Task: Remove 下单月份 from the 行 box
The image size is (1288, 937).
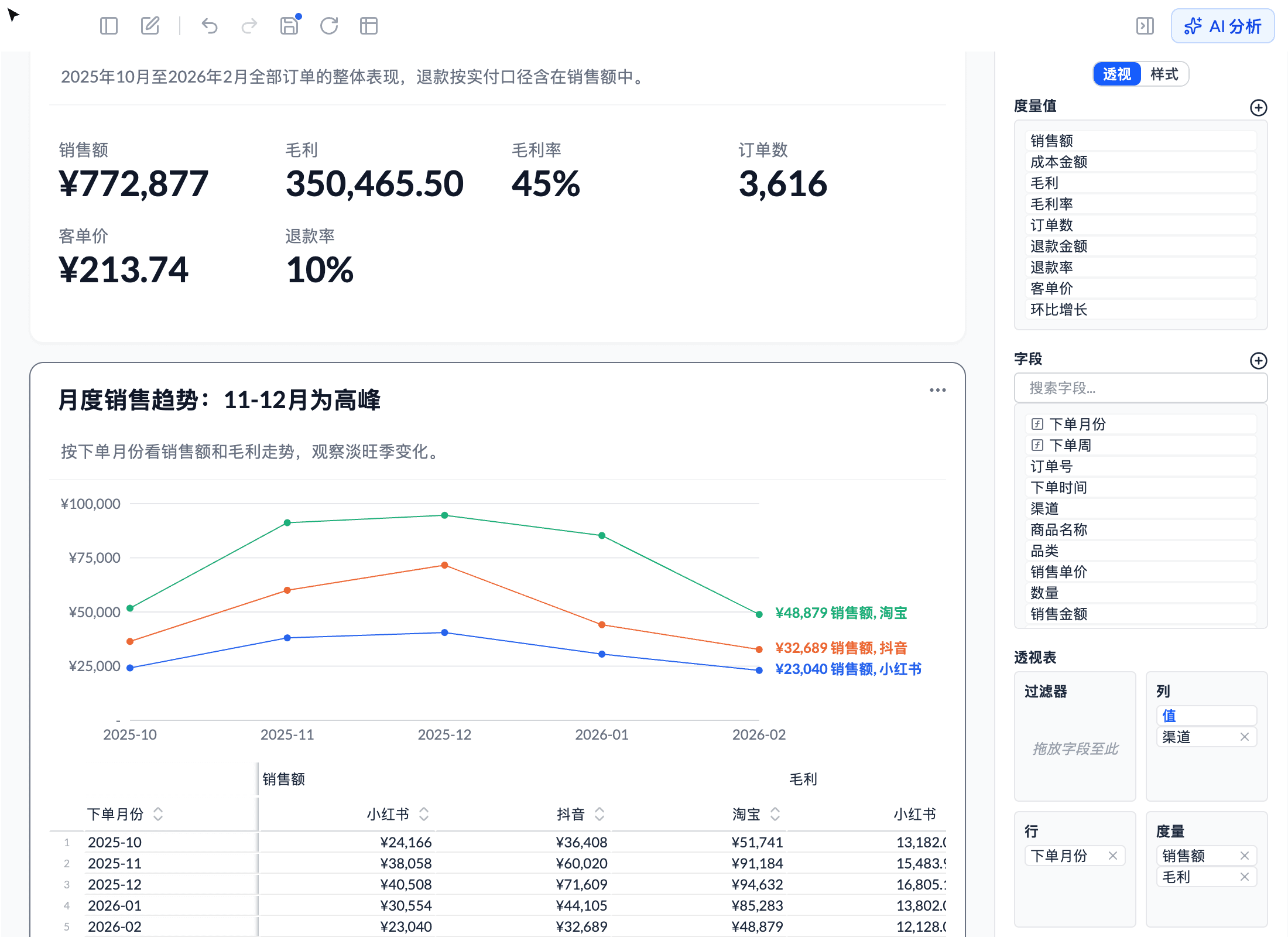Action: pos(1113,856)
